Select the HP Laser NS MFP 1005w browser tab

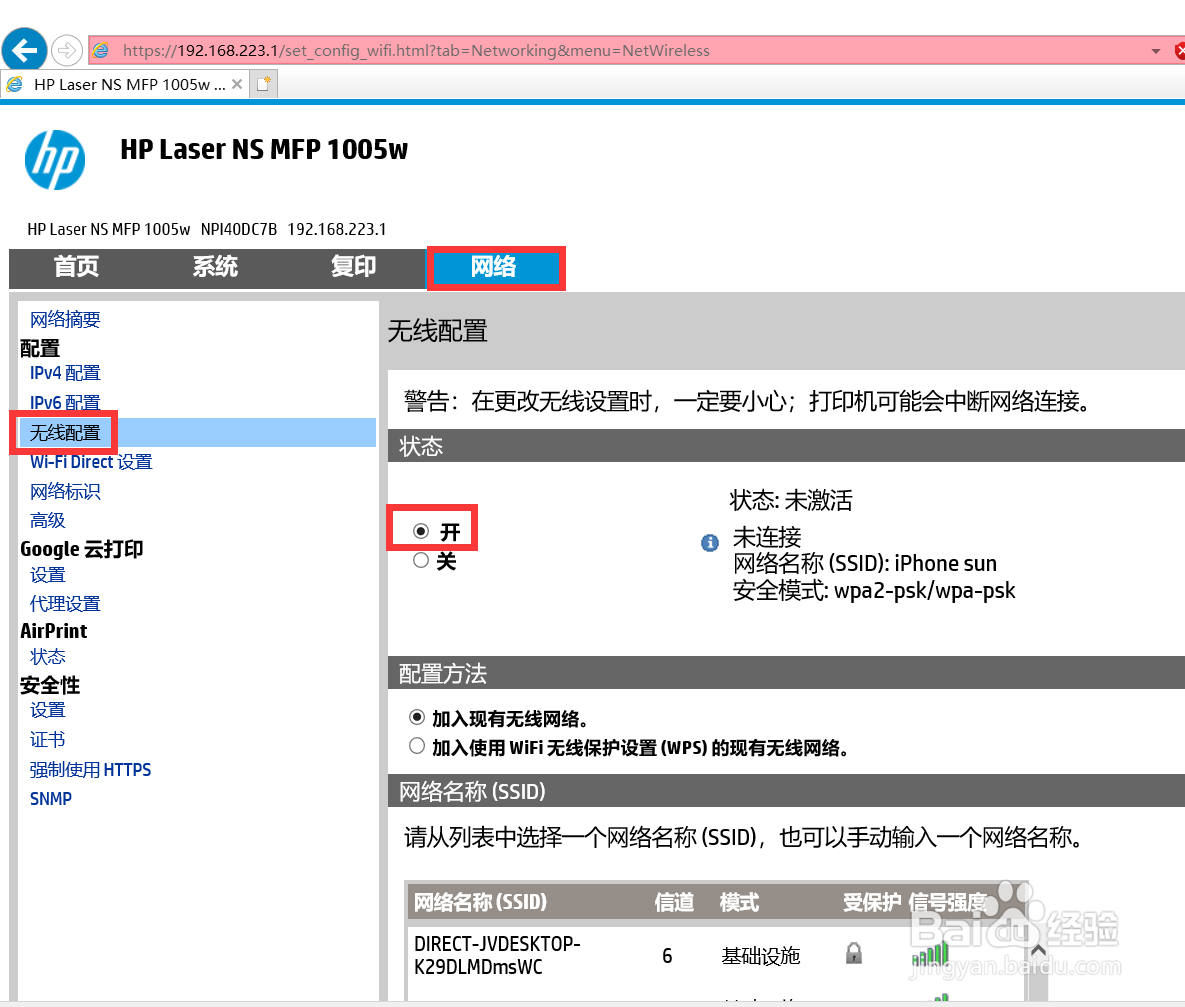click(125, 84)
